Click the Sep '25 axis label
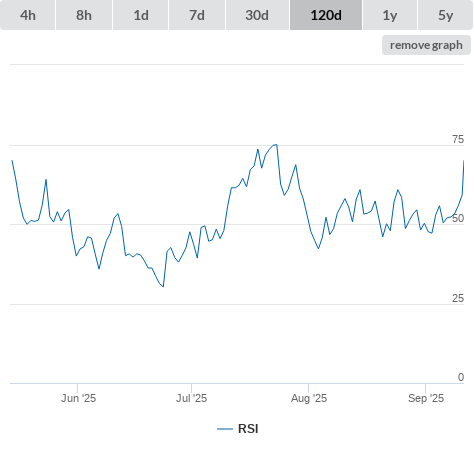The width and height of the screenshot is (474, 455). pyautogui.click(x=426, y=398)
